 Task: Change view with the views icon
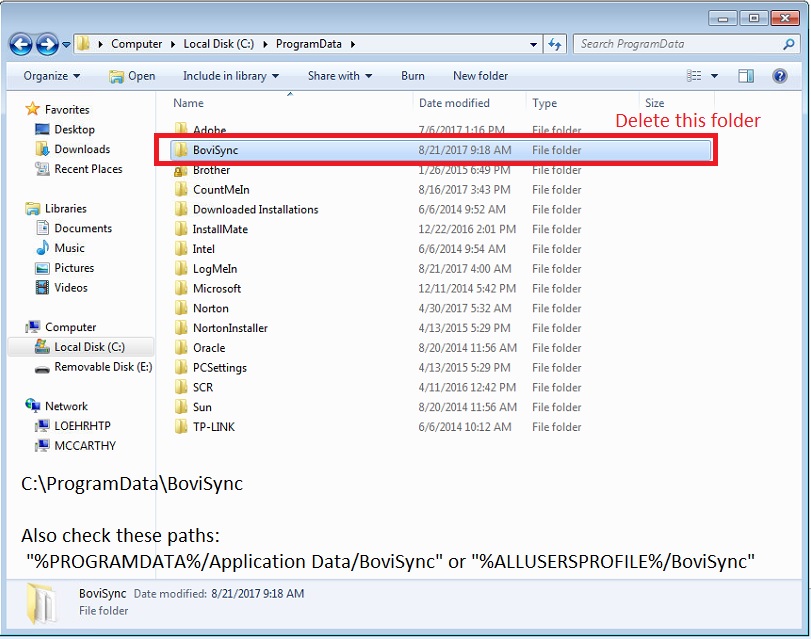coord(694,76)
